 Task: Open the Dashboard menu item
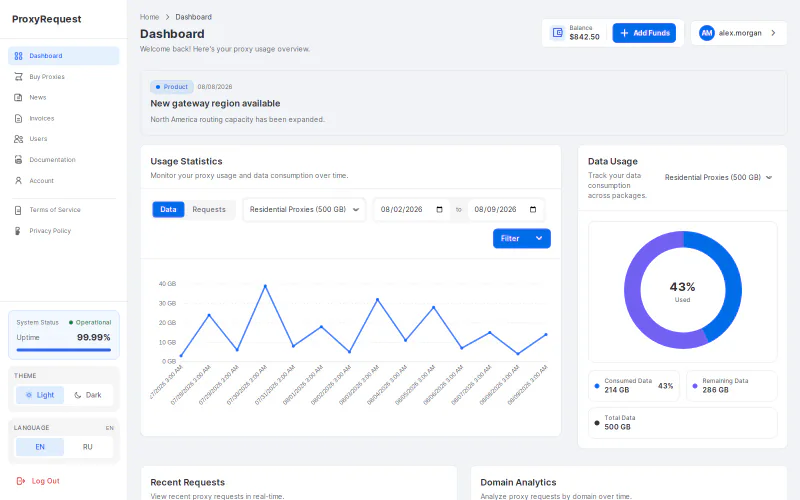(x=64, y=56)
